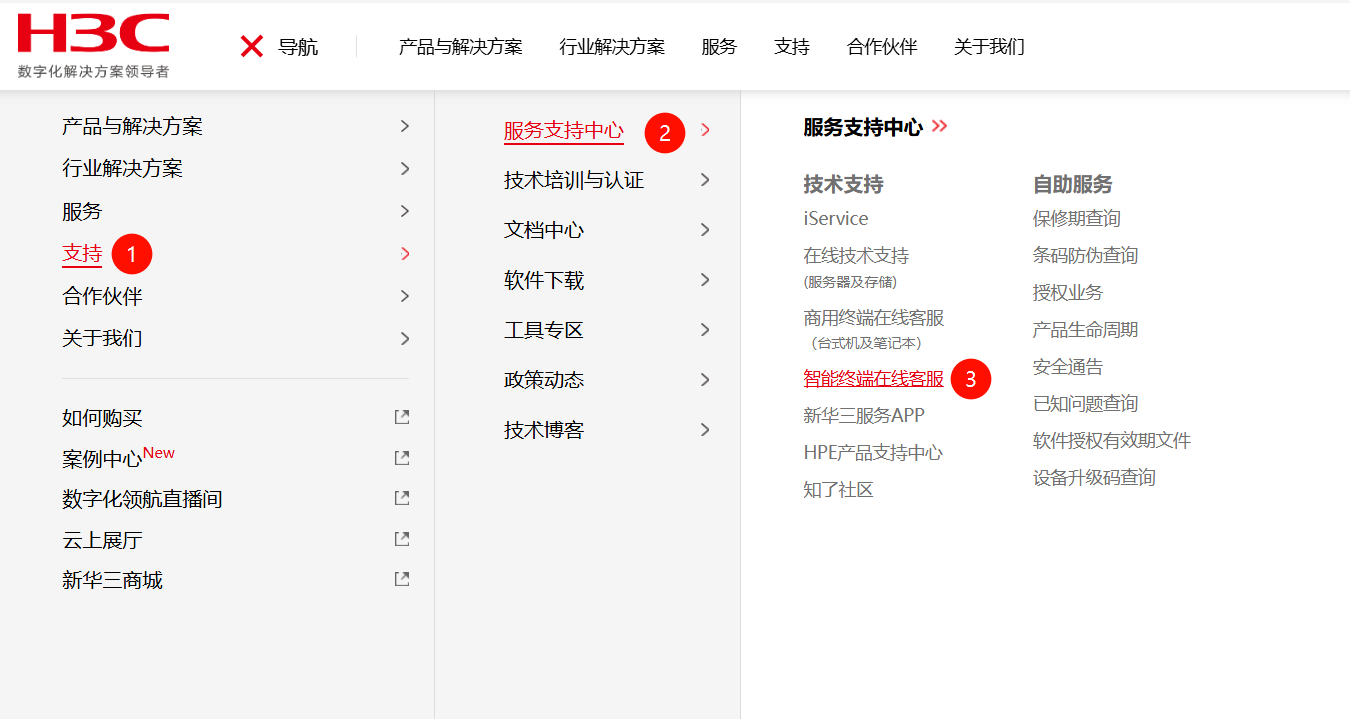Expand chevron for 软件下载

pyautogui.click(x=705, y=280)
